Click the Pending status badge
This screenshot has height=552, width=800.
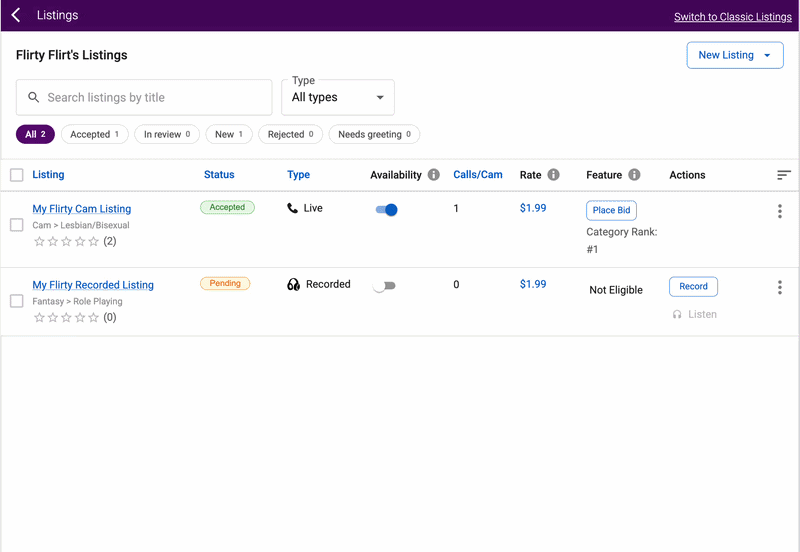(x=225, y=283)
